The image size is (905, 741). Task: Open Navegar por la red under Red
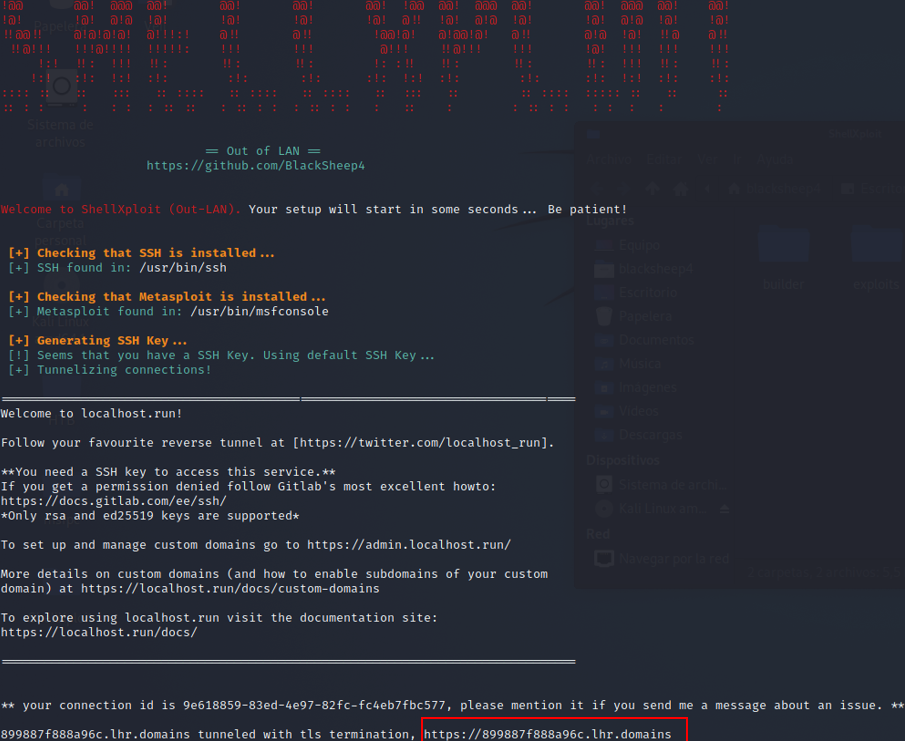click(x=674, y=558)
